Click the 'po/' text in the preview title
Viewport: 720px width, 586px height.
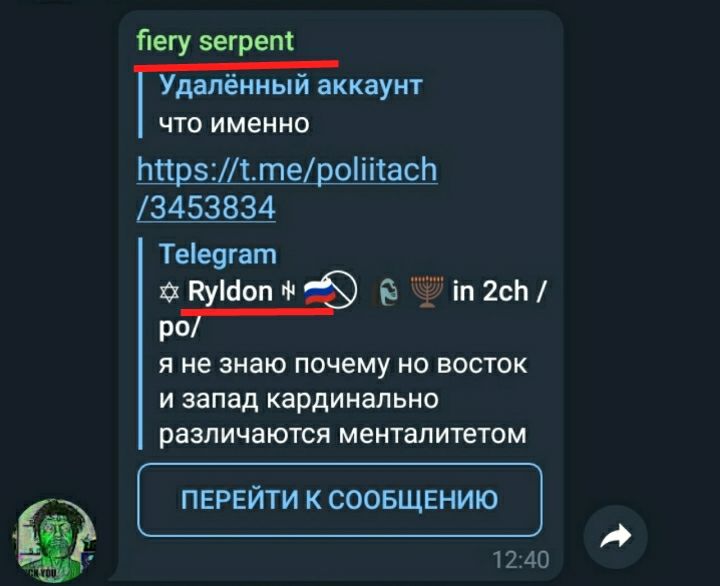[179, 328]
